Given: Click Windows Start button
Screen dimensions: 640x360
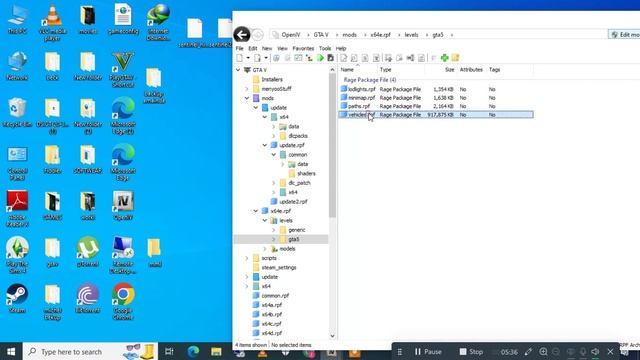Looking at the screenshot, I should point(11,351).
